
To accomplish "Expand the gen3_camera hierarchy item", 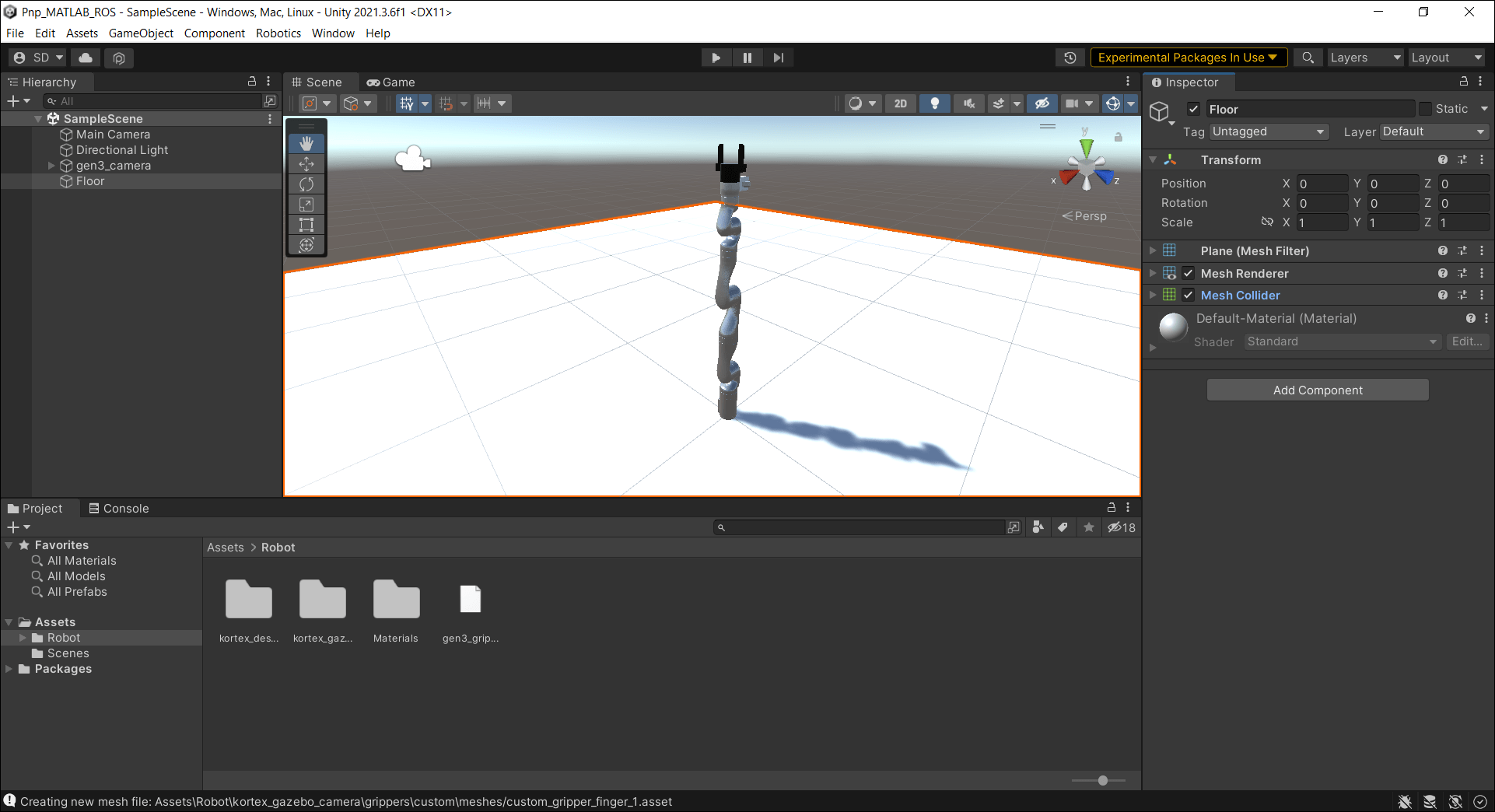I will click(x=51, y=166).
